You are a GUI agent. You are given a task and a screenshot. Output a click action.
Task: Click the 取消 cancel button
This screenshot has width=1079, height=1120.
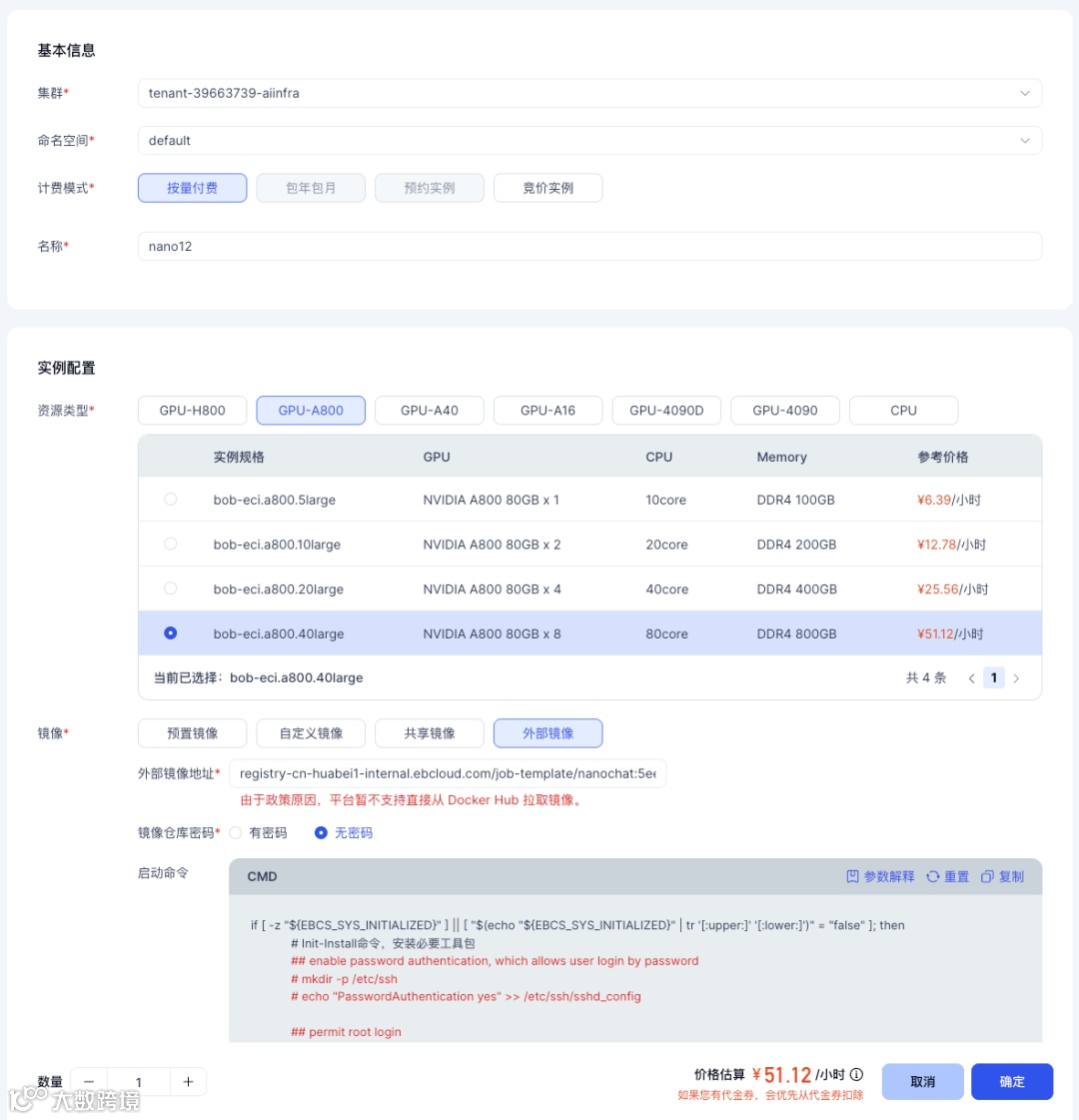coord(922,1081)
